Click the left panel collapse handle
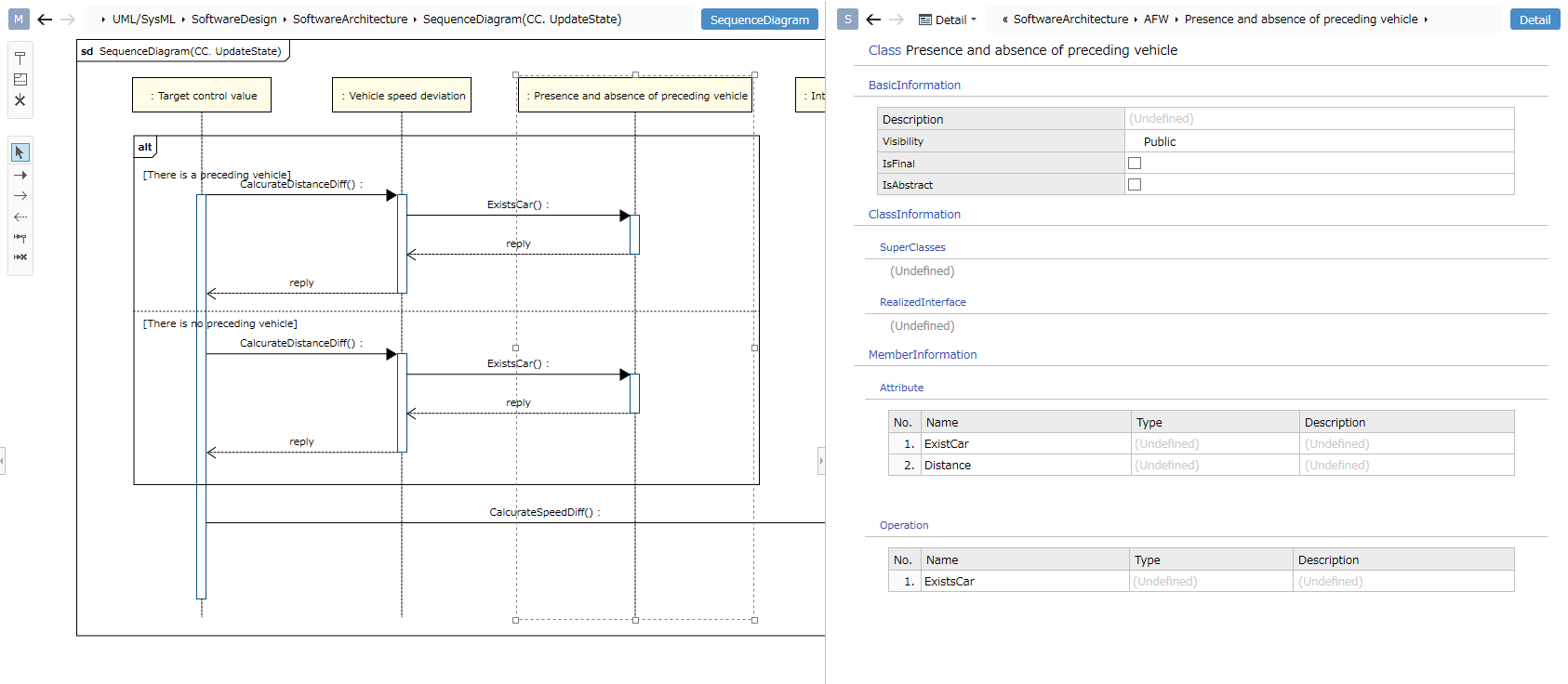The image size is (1568, 684). 3,461
